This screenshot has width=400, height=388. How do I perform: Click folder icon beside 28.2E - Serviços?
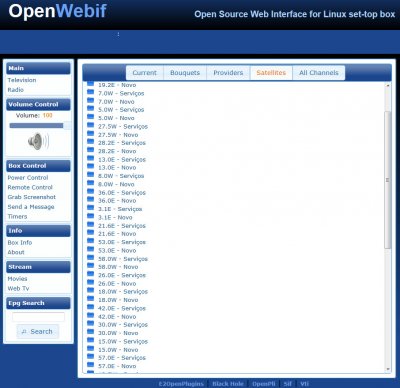point(90,141)
